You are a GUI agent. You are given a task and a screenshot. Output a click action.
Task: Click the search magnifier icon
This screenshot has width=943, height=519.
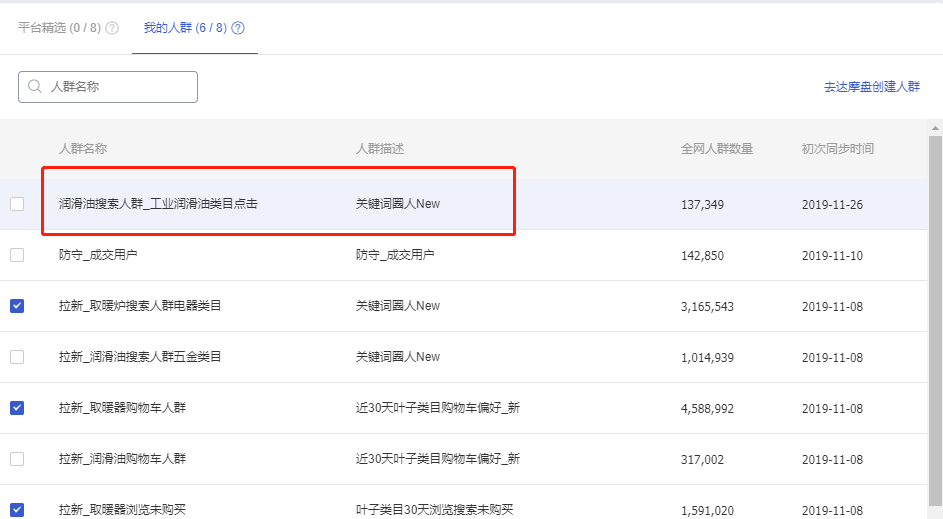[x=35, y=87]
